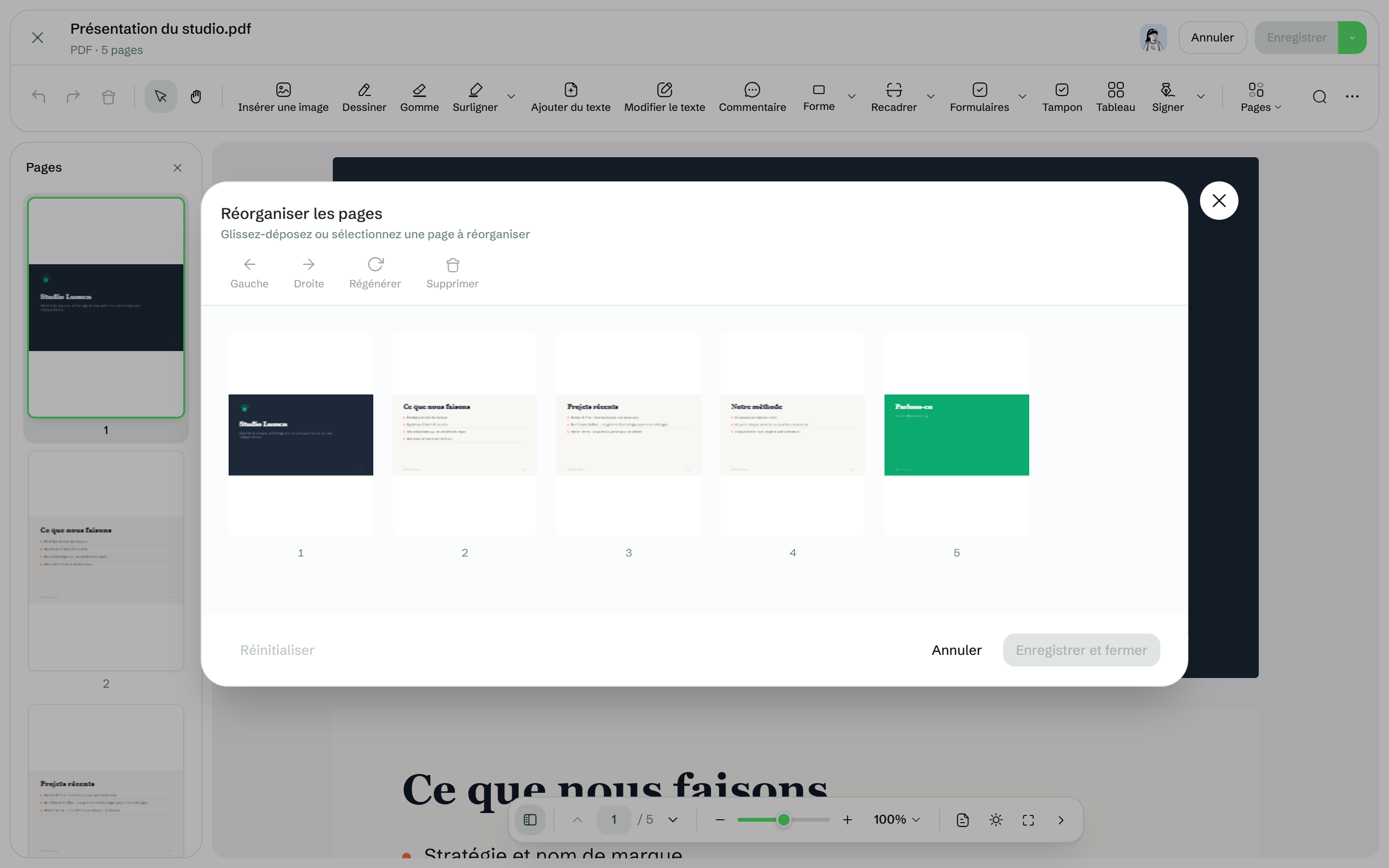Open the Formulaires tool
Image resolution: width=1389 pixels, height=868 pixels.
pos(979,97)
